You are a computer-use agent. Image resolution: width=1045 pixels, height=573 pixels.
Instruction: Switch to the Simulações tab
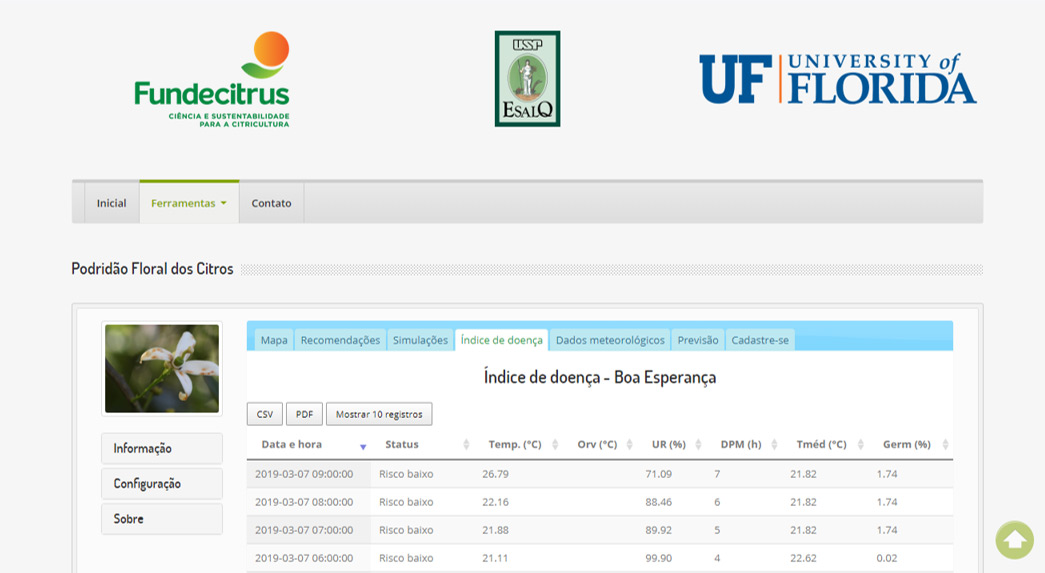[x=420, y=340]
